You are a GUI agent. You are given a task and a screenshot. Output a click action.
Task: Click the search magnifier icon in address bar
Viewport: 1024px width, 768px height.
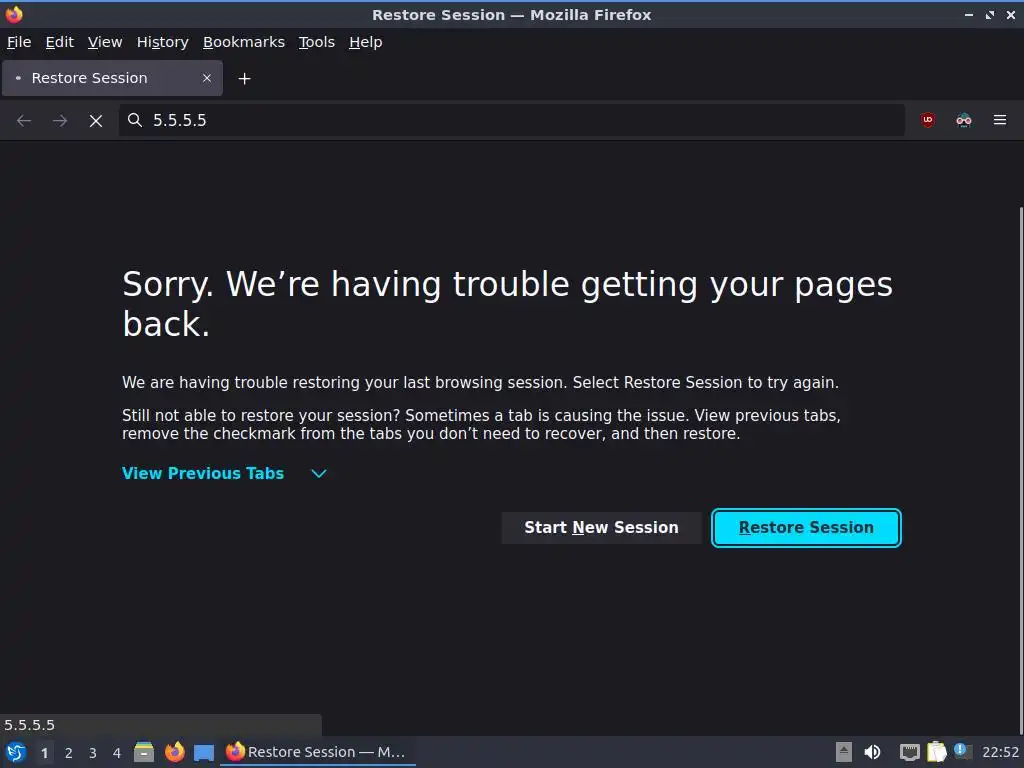pyautogui.click(x=135, y=120)
